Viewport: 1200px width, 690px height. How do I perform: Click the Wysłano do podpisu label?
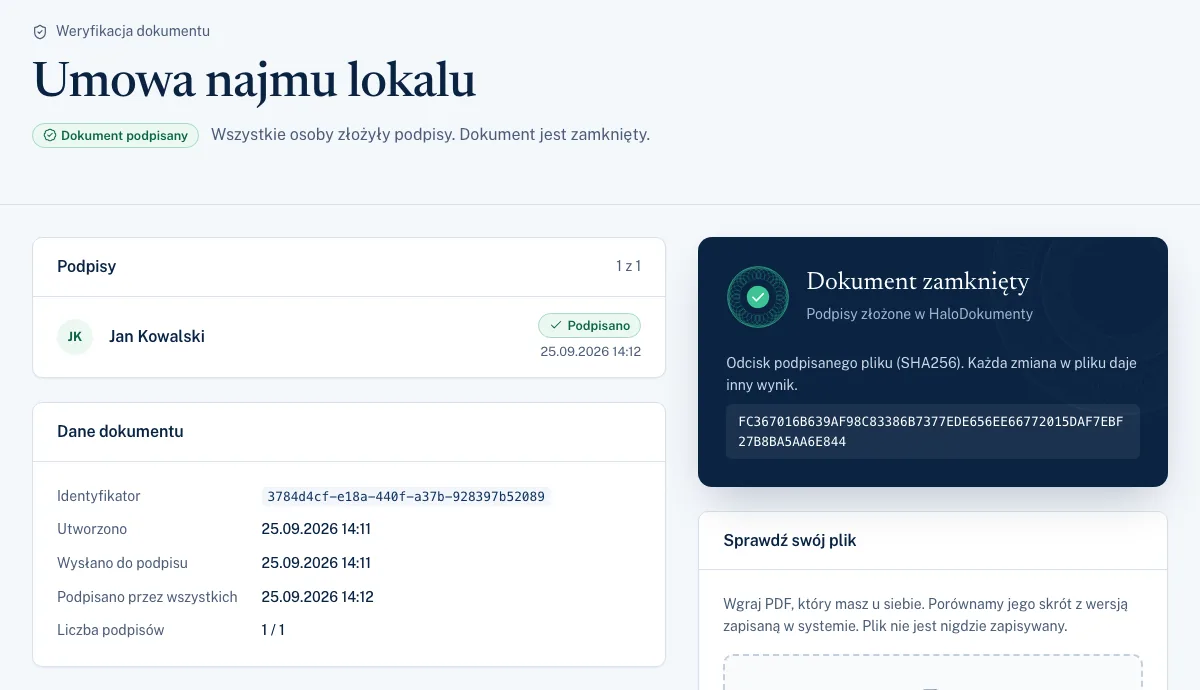(x=123, y=563)
